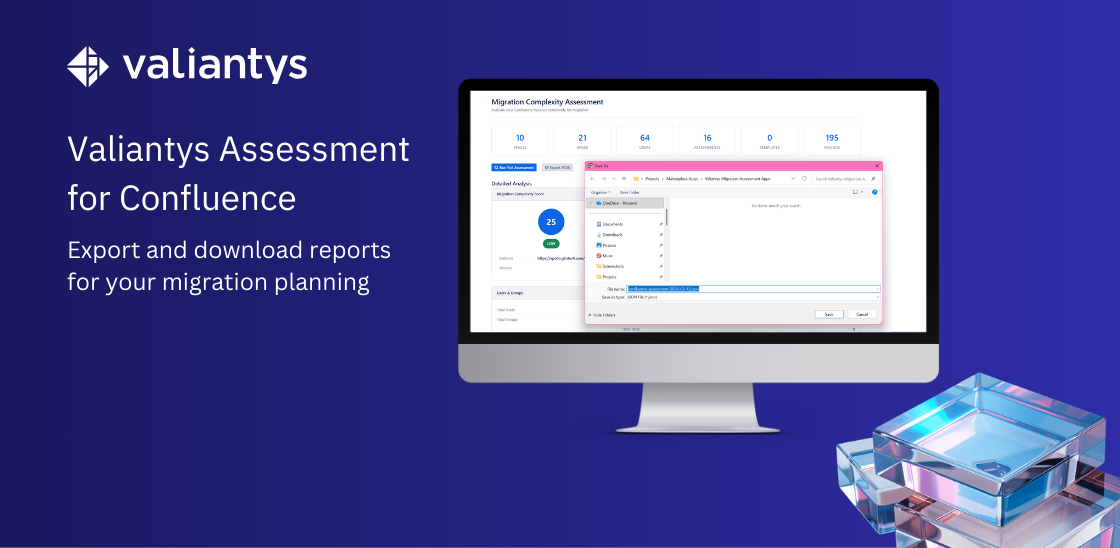Viewport: 1120px width, 548px height.
Task: Click the Export JSON button
Action: 558,167
